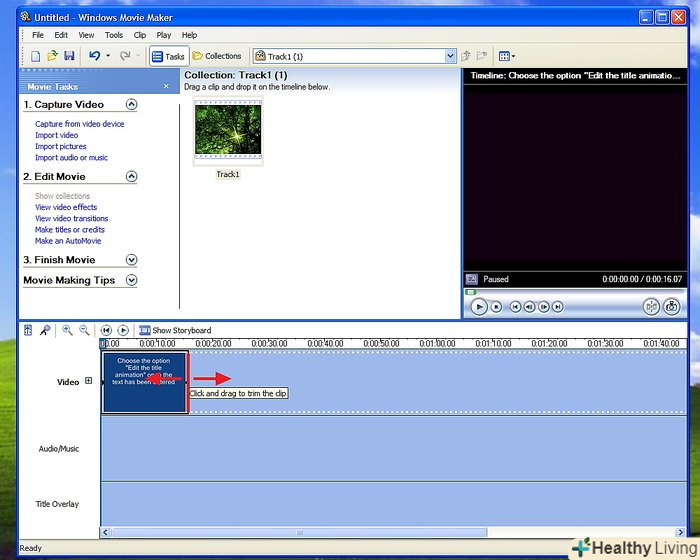This screenshot has height=560, width=700.
Task: Open the Clip menu
Action: tap(139, 35)
